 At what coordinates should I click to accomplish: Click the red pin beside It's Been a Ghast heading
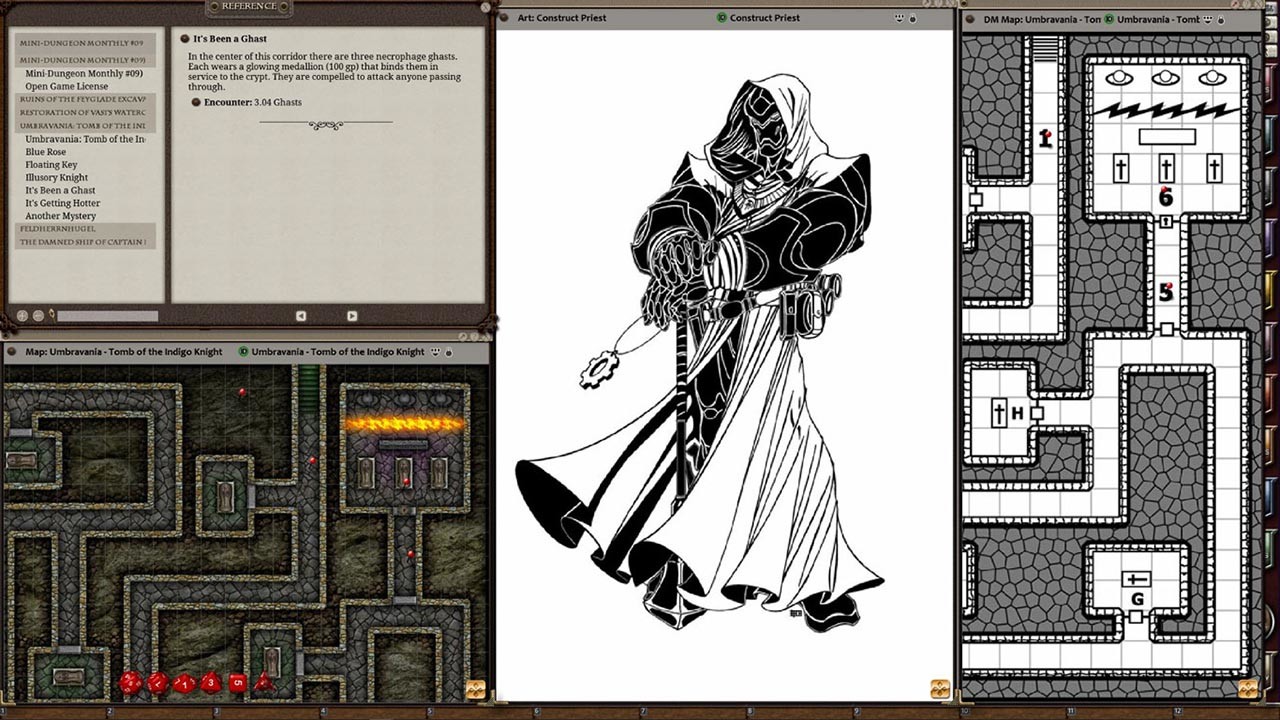(x=184, y=39)
